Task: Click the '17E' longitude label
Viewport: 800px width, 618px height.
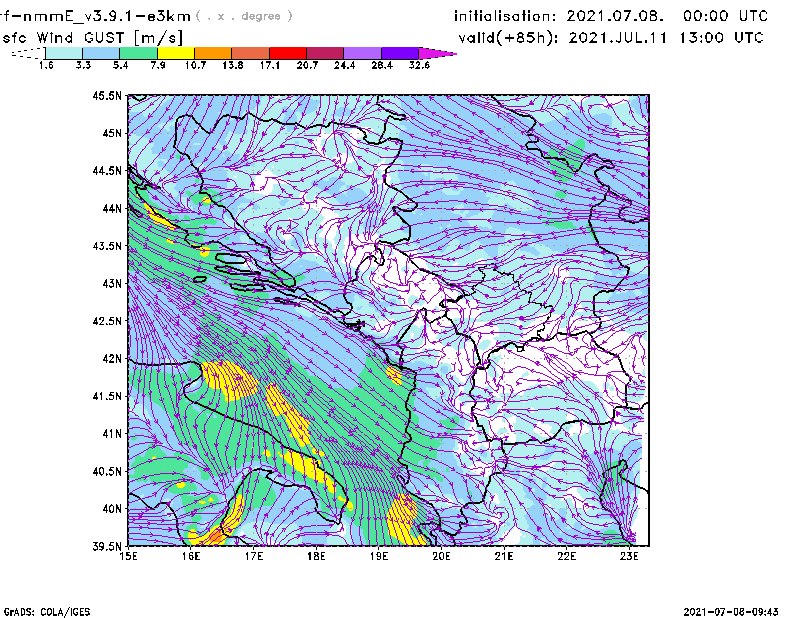Action: coord(254,556)
